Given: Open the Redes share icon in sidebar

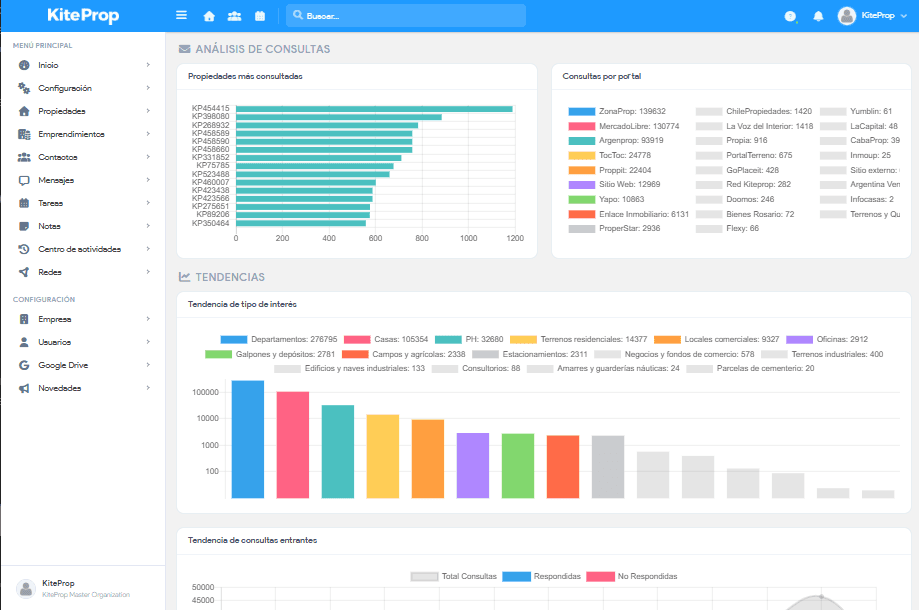Looking at the screenshot, I should pos(24,272).
